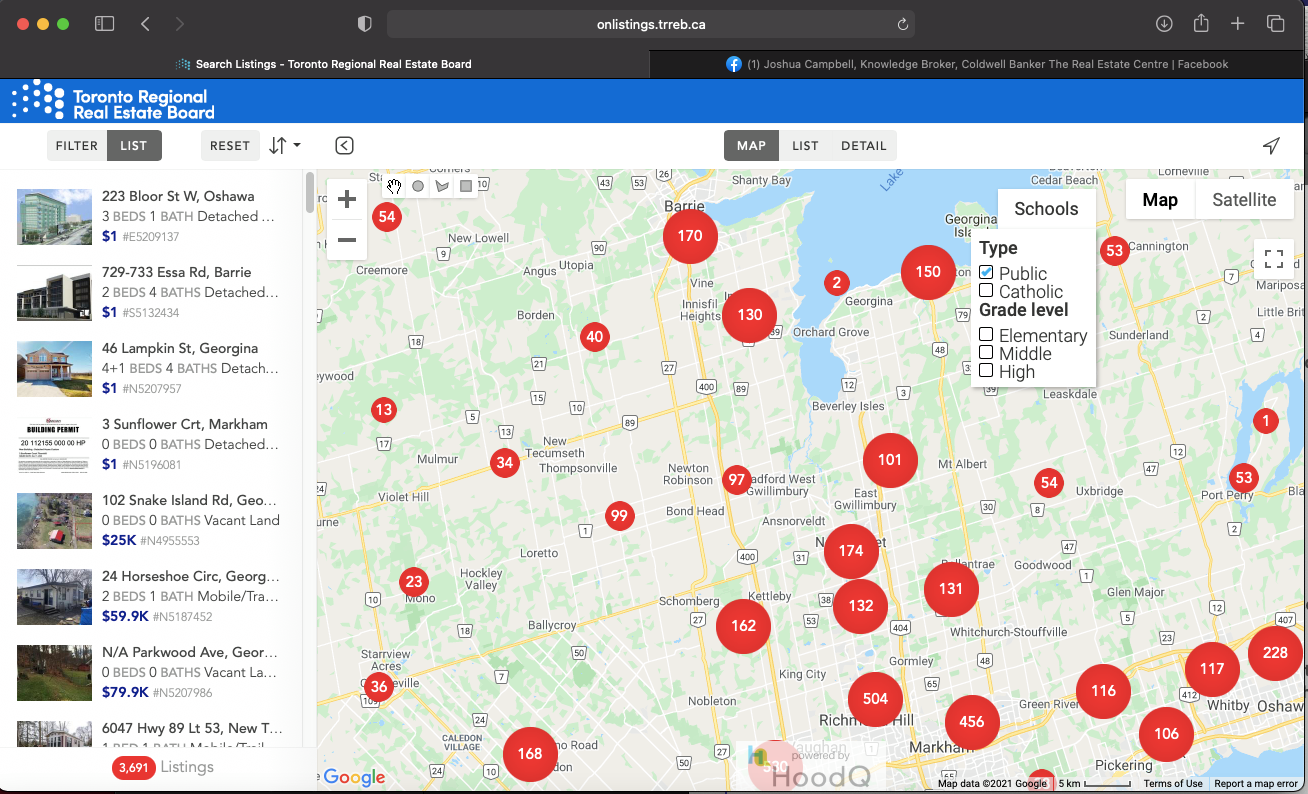Click the Google logo on map
1308x794 pixels.
354,777
